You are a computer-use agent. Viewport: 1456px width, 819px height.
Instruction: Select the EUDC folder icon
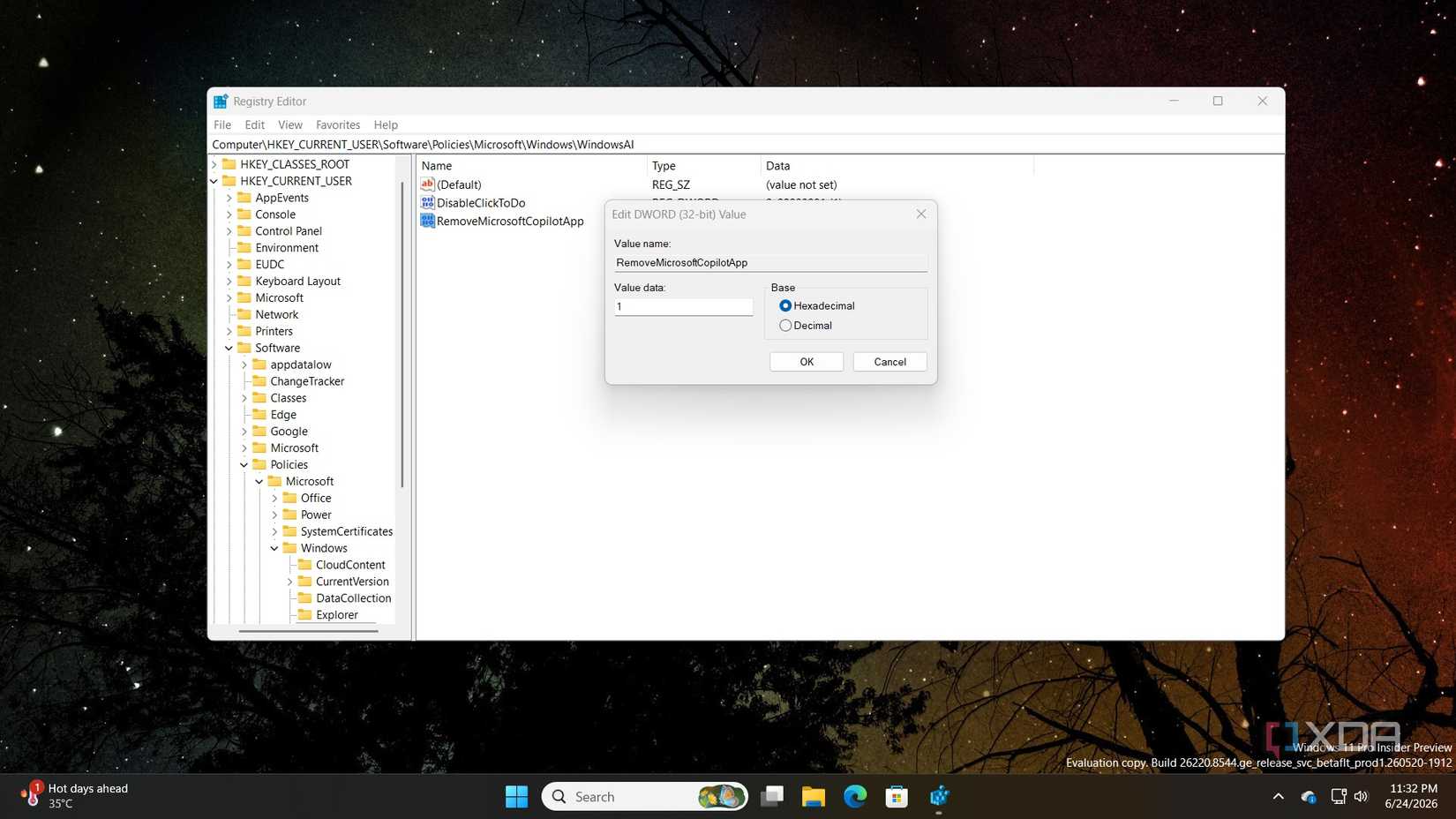coord(244,265)
